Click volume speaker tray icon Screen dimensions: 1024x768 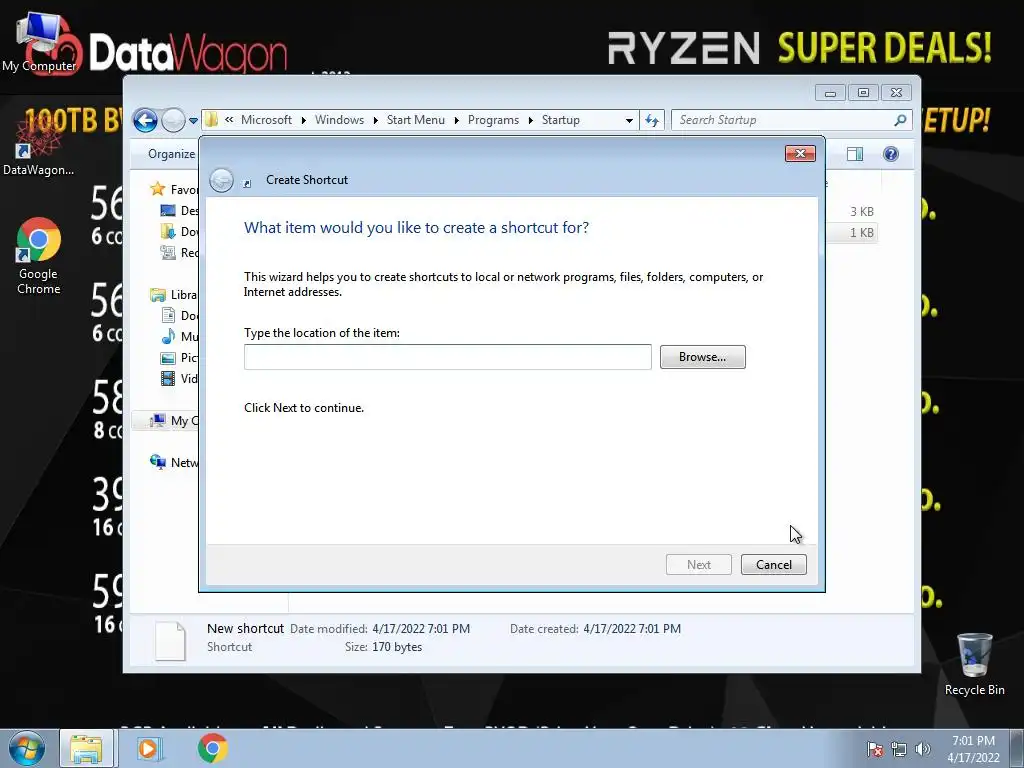click(x=922, y=749)
